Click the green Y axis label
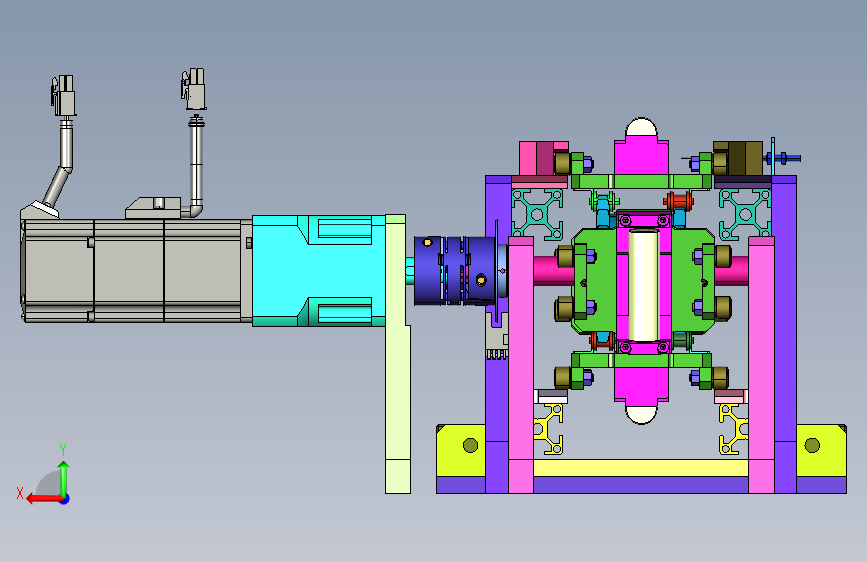 [63, 449]
